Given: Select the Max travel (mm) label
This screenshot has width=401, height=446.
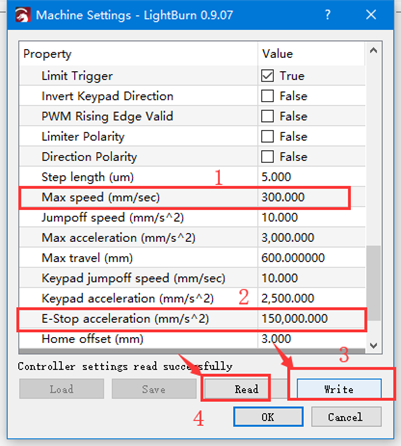Looking at the screenshot, I should click(x=87, y=258).
